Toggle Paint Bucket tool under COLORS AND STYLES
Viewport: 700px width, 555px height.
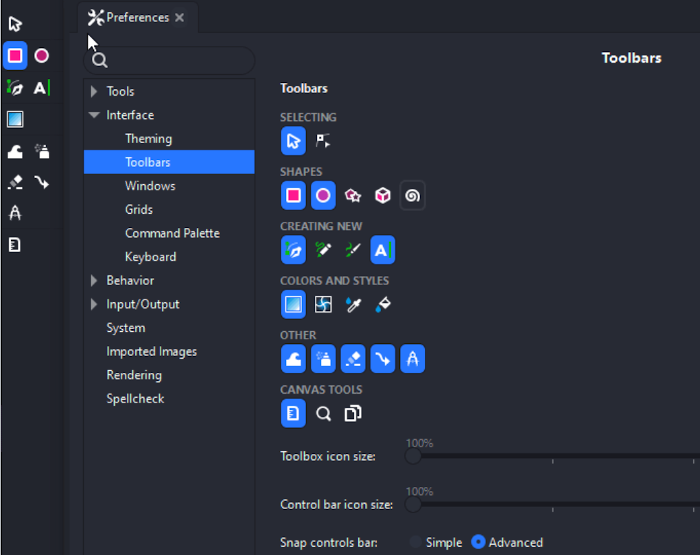point(383,305)
